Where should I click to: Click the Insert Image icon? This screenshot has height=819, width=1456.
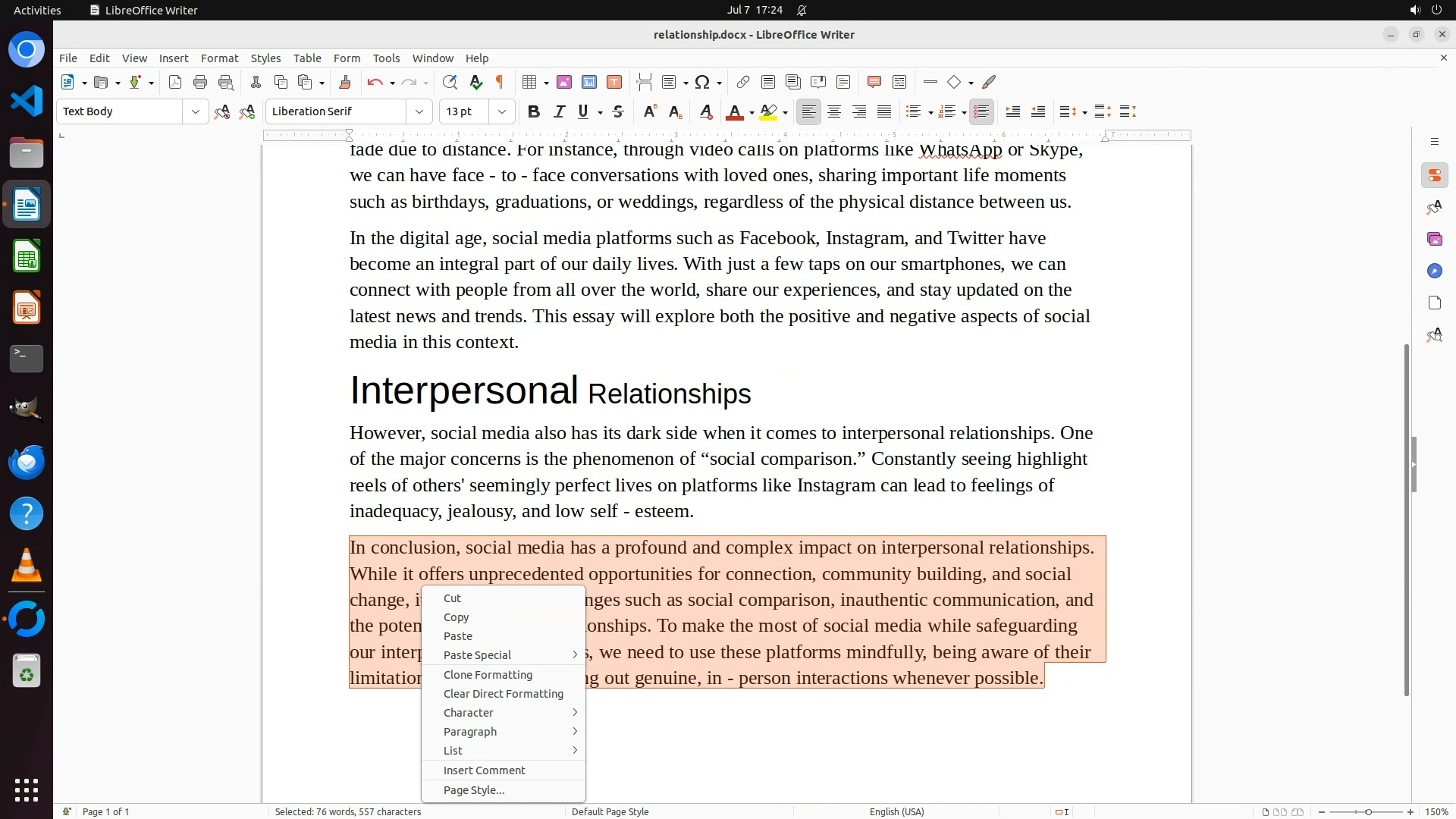click(564, 83)
